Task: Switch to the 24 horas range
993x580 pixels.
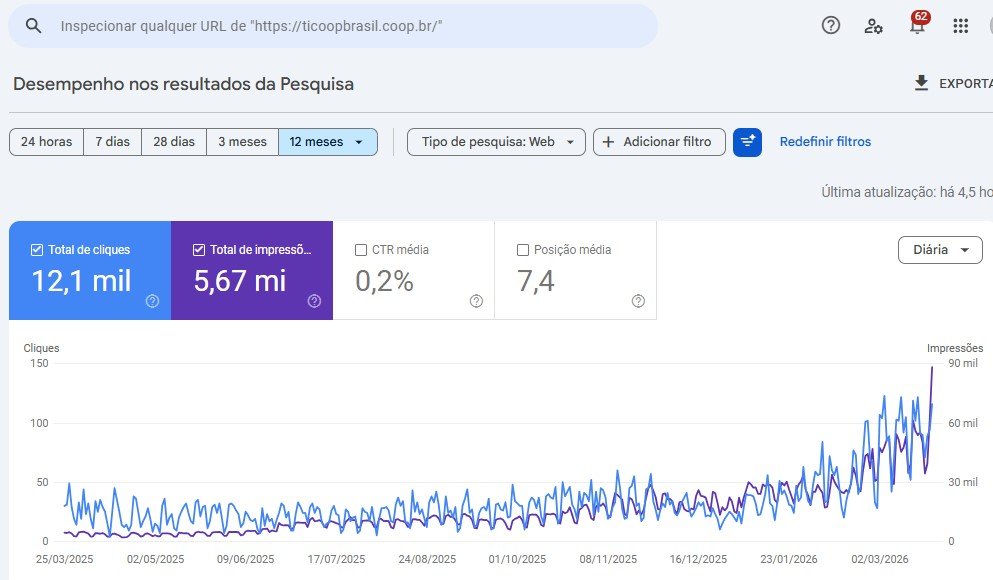Action: point(46,142)
